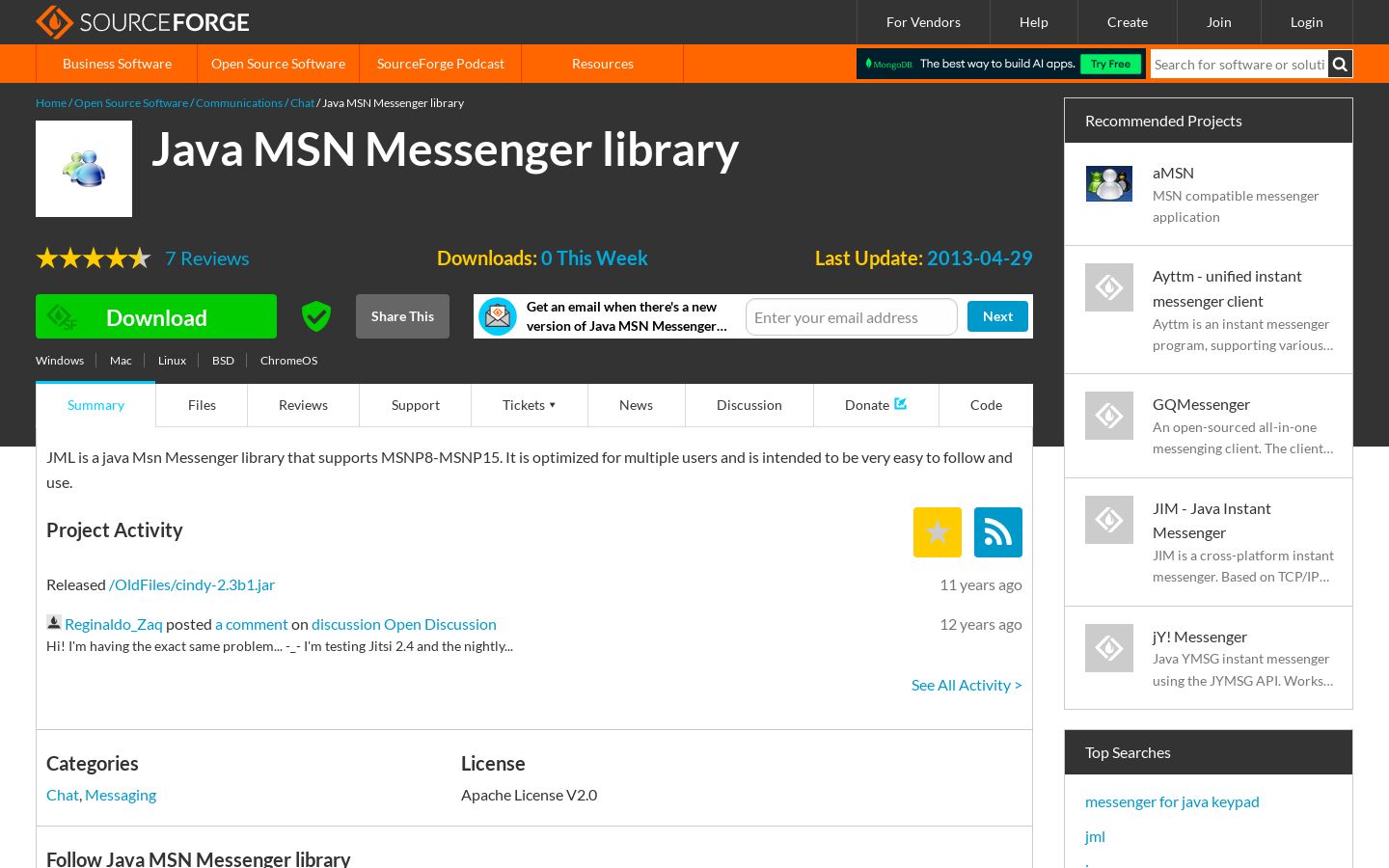The height and width of the screenshot is (868, 1389).
Task: Click the Java MSN Messenger project logo
Action: tap(84, 169)
